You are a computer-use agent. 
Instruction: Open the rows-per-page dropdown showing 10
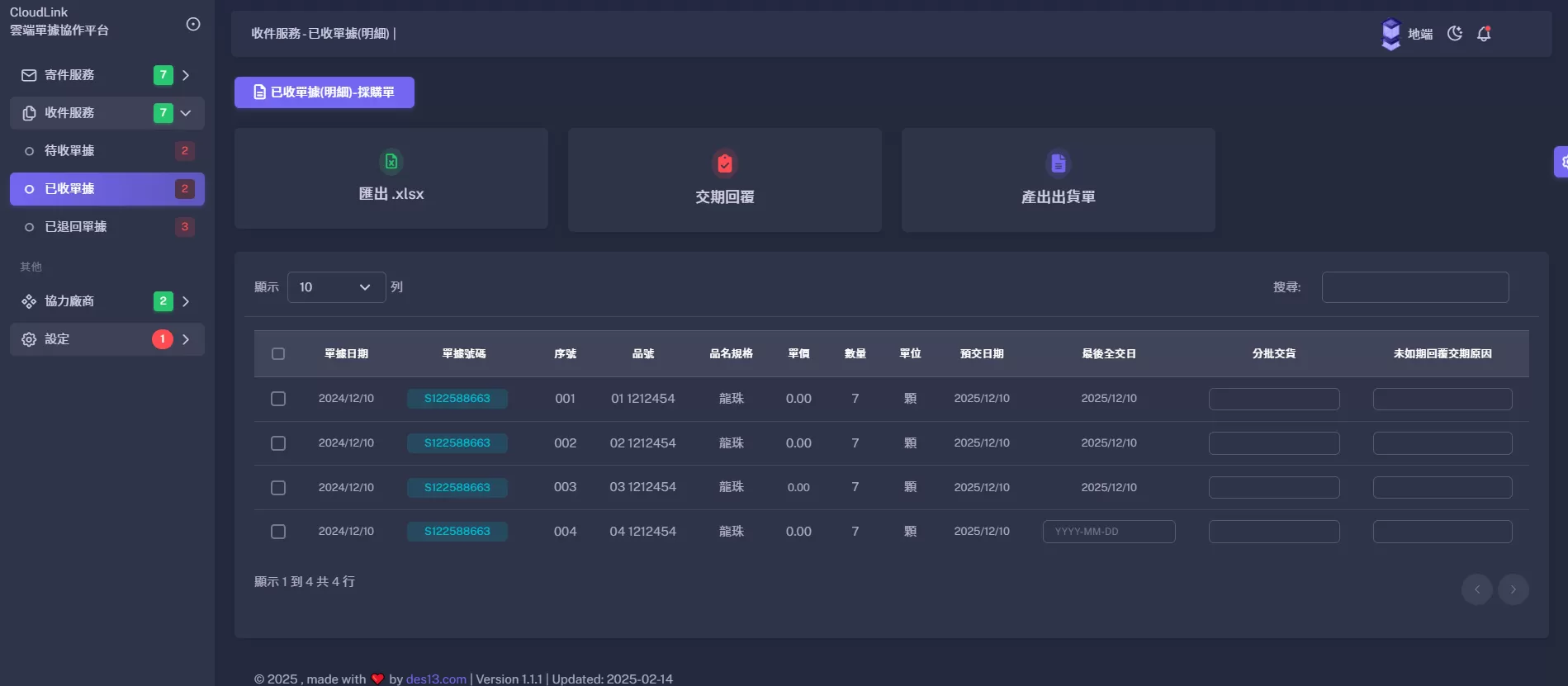[x=336, y=287]
